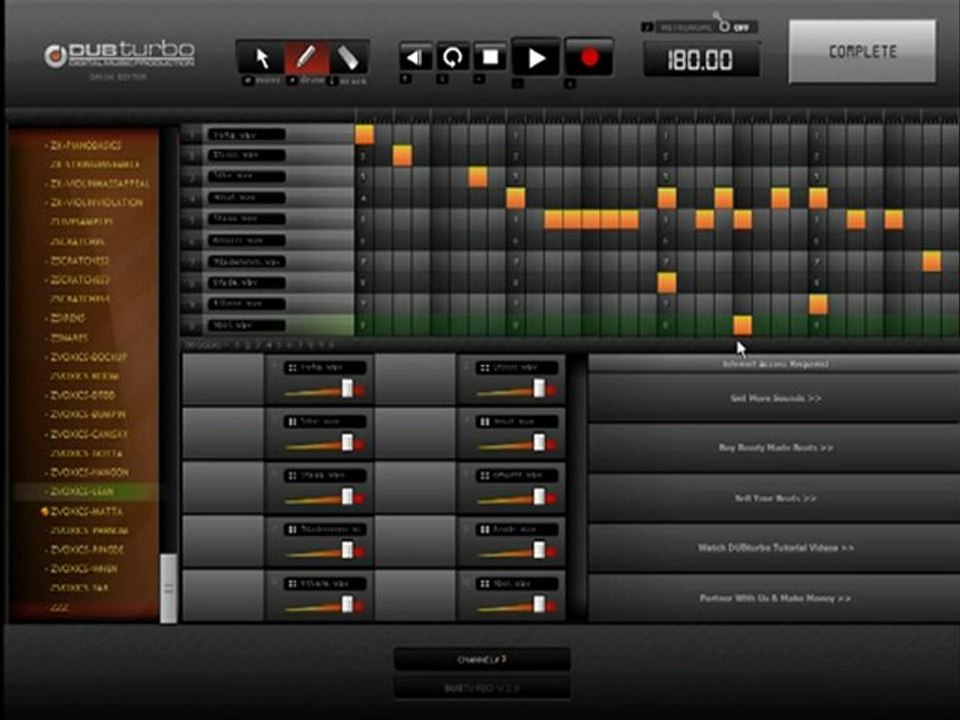
Task: Remove the orange note on green track 10
Action: [x=743, y=325]
